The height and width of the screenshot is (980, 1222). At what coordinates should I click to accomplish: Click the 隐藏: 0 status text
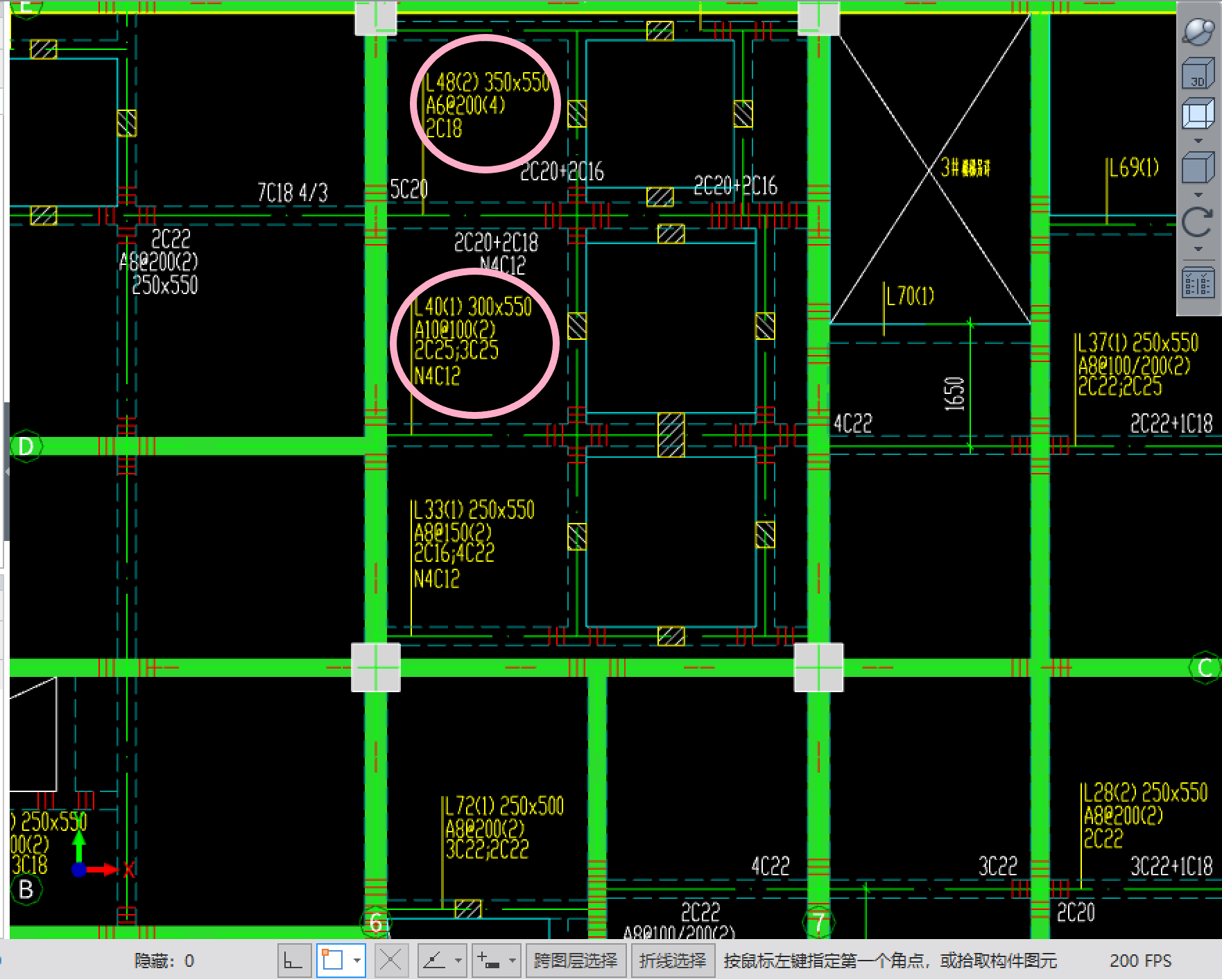click(164, 961)
